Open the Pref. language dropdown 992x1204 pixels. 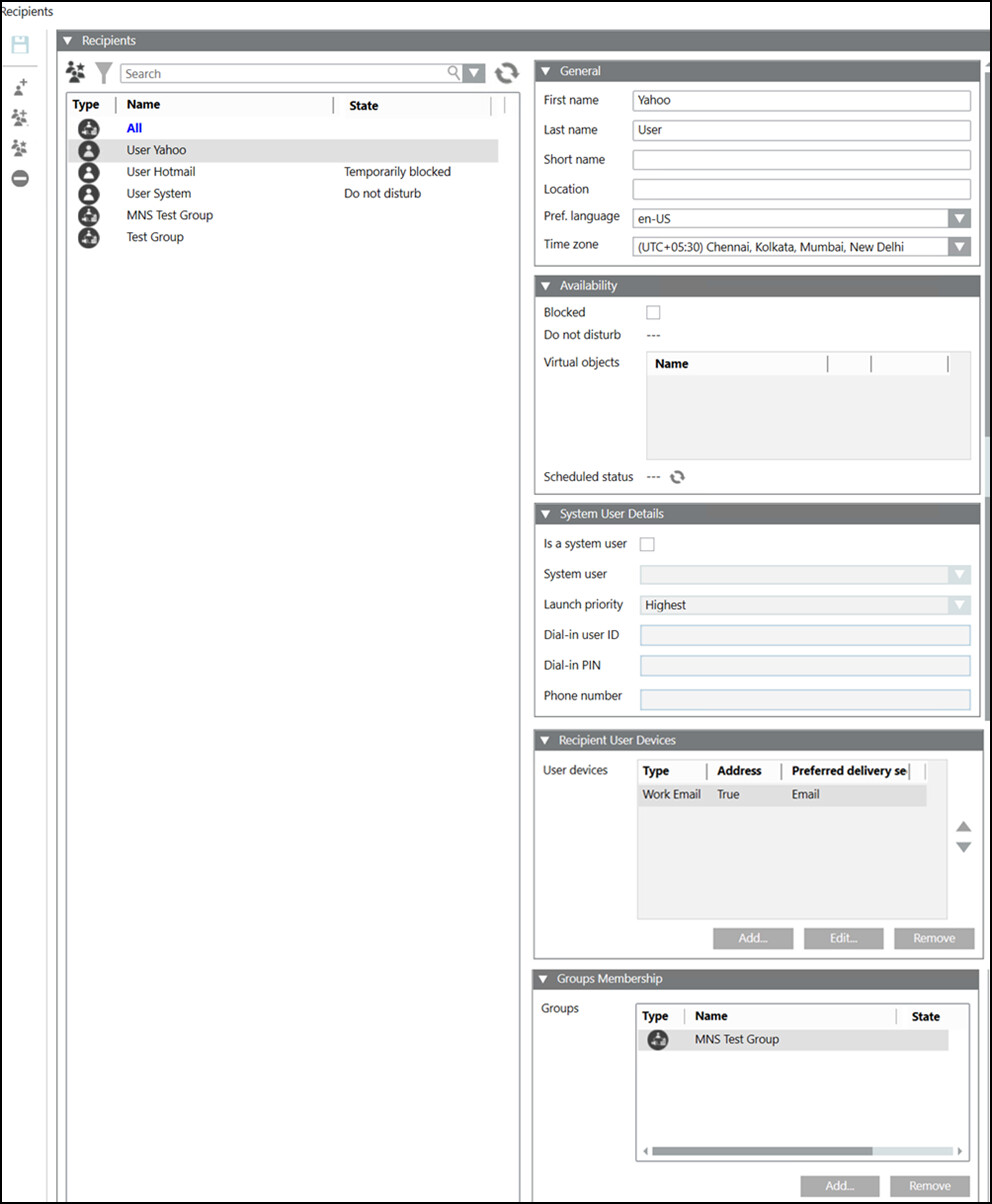pyautogui.click(x=959, y=218)
